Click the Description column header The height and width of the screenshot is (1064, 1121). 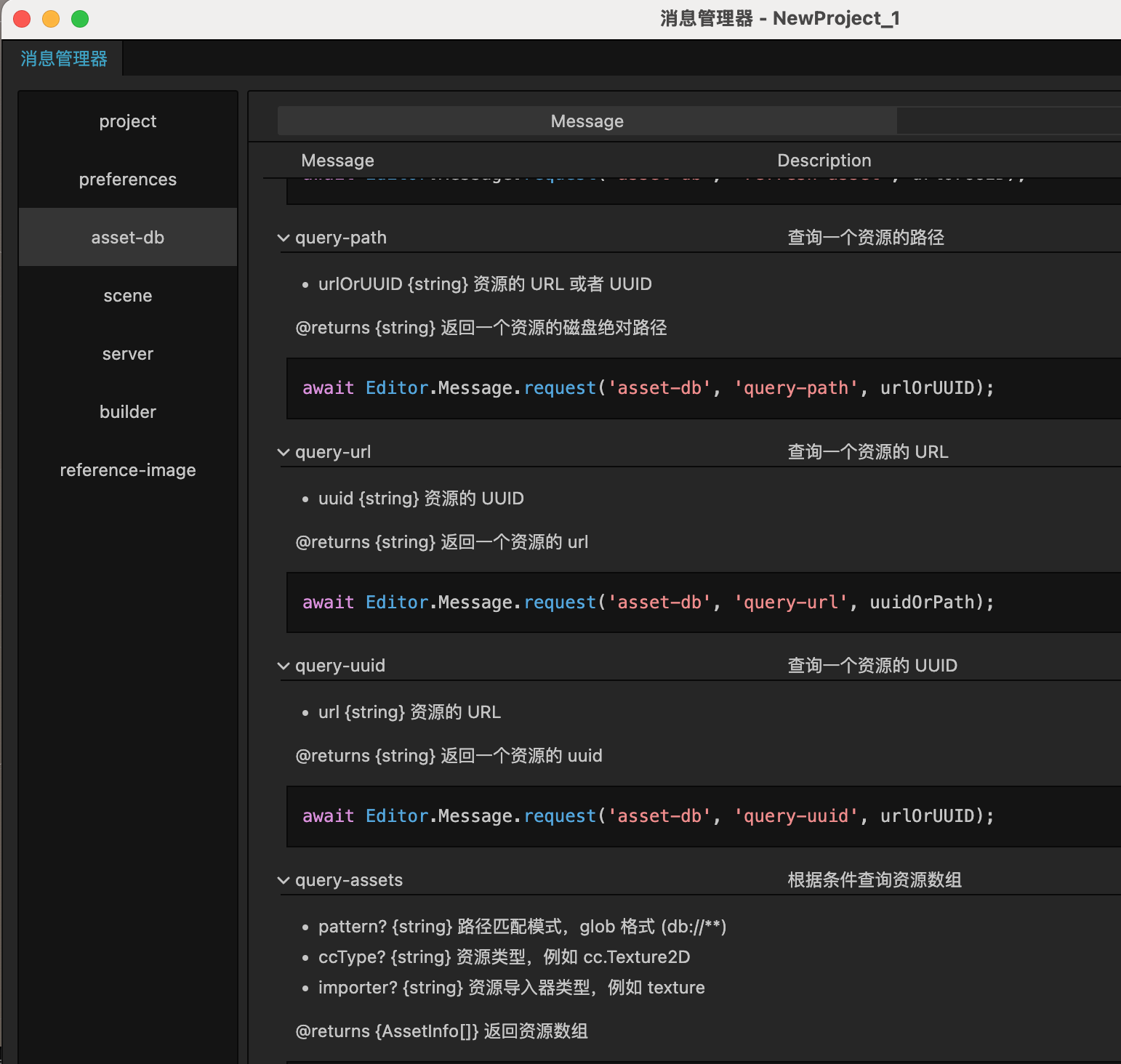coord(824,161)
